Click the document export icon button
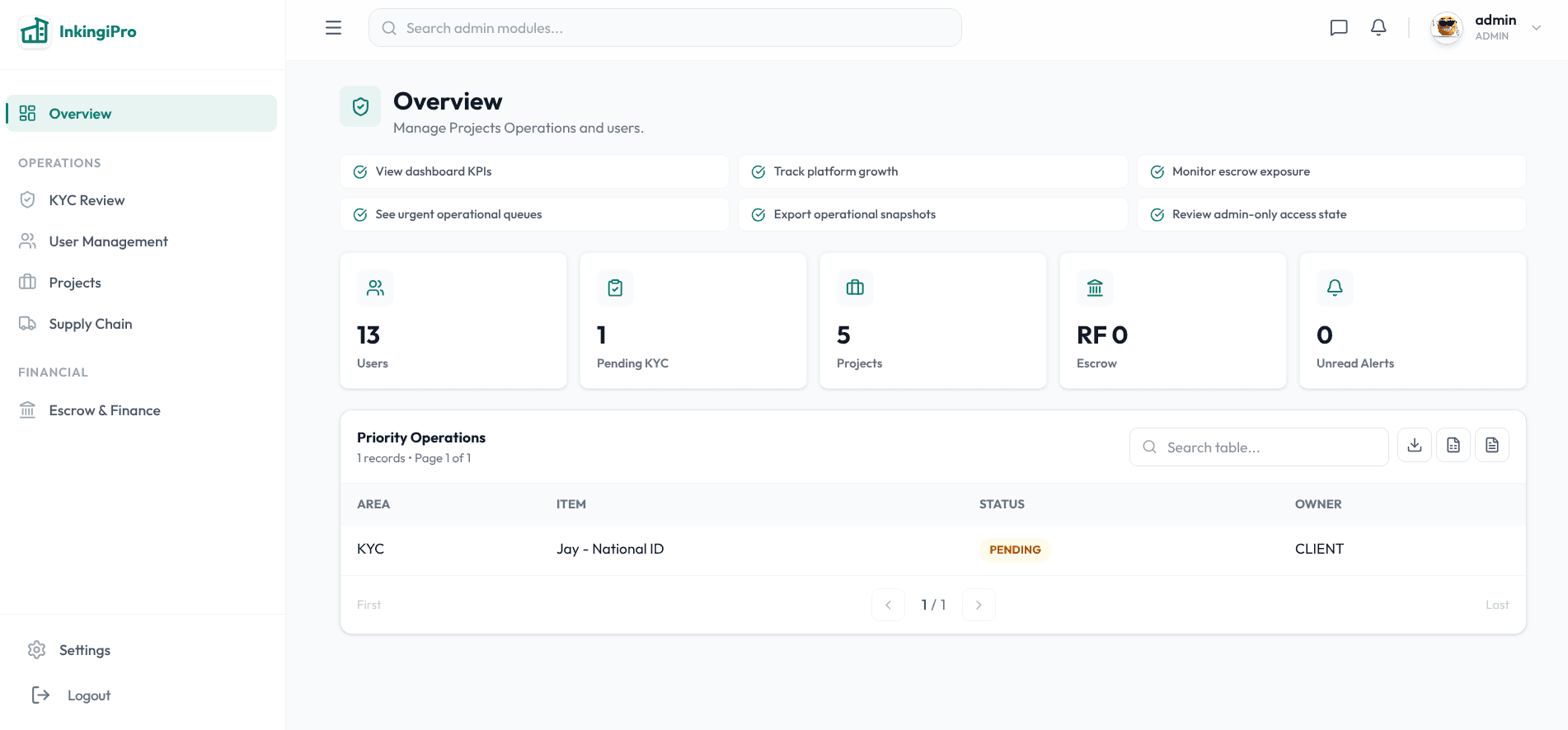The width and height of the screenshot is (1568, 730). click(1492, 445)
